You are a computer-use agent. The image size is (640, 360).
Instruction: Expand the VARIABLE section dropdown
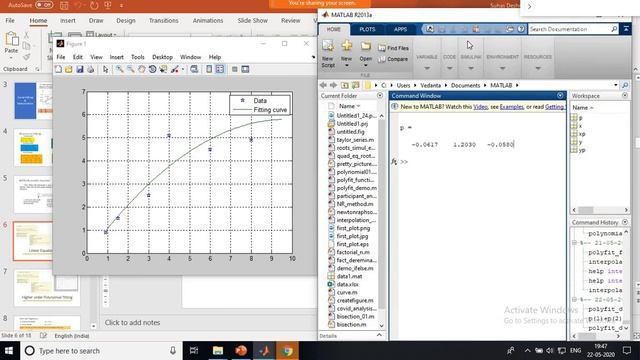coord(427,68)
